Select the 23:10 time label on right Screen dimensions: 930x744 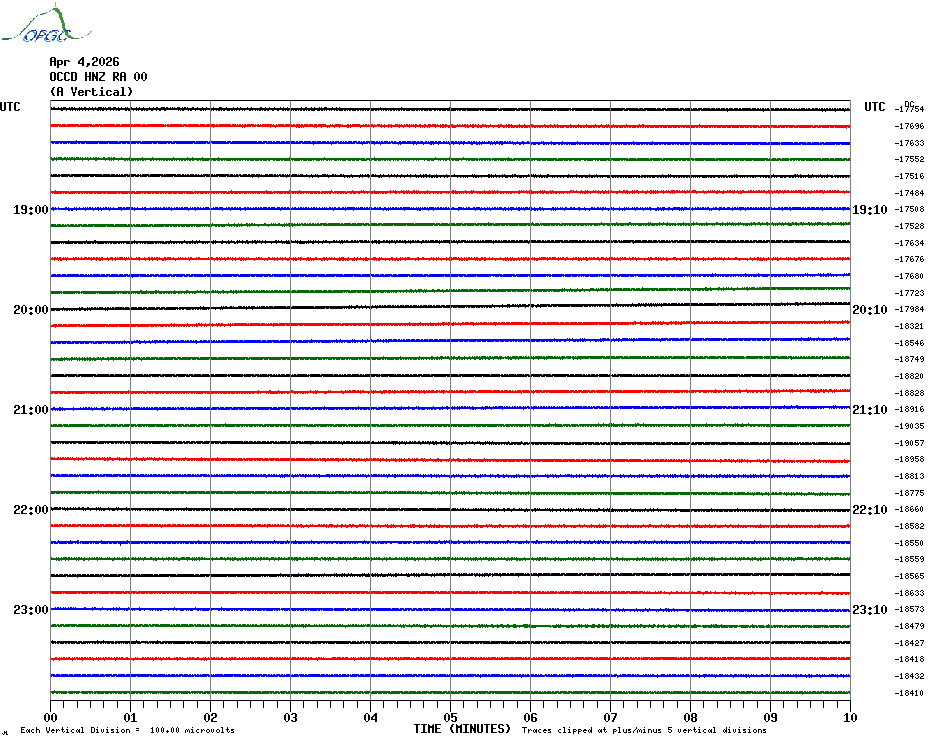869,610
